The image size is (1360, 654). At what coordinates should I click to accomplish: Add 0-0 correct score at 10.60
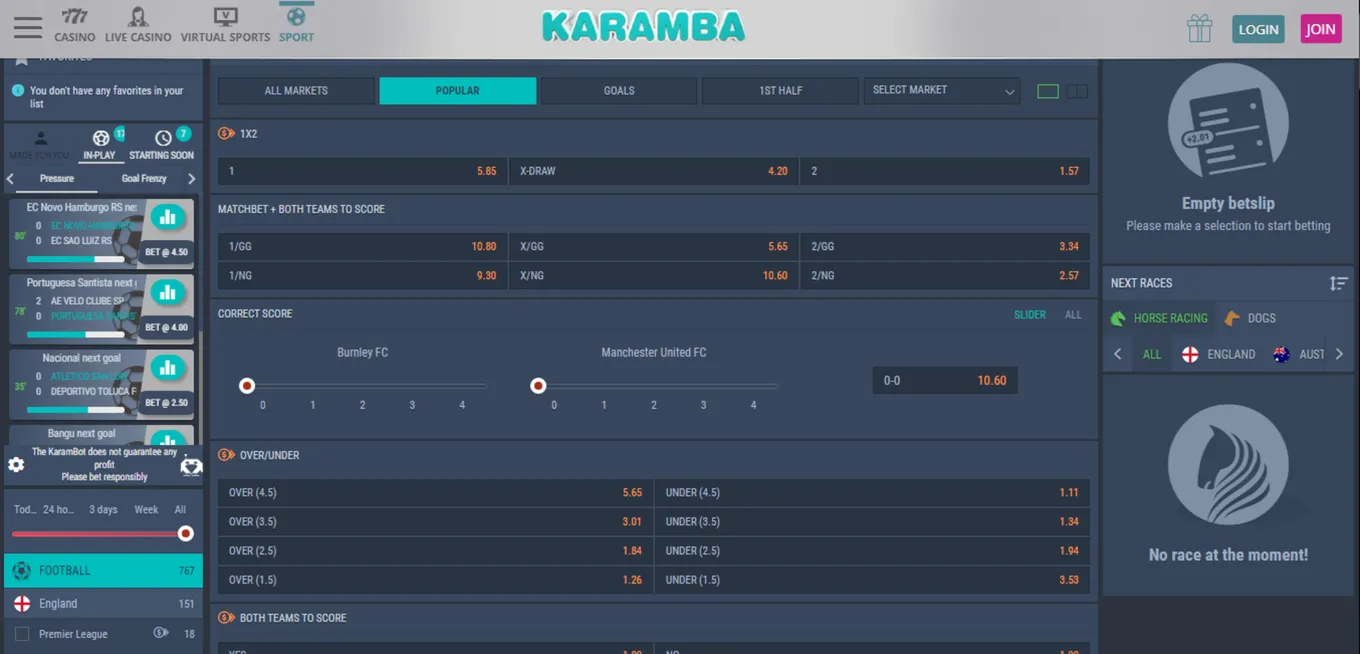point(945,381)
